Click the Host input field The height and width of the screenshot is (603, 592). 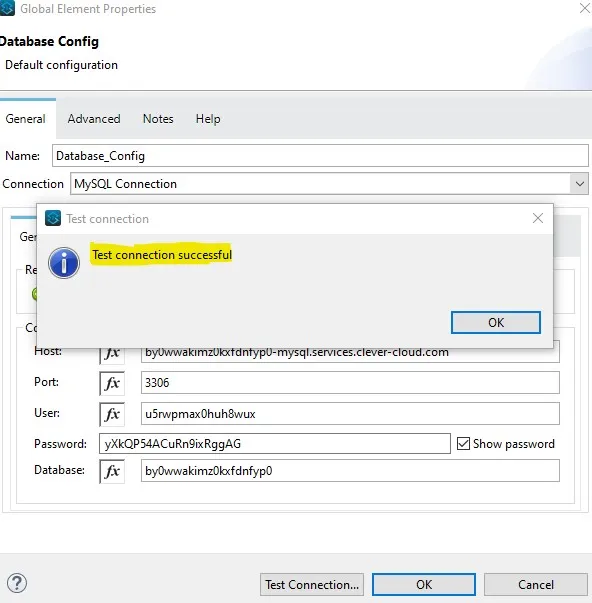click(350, 355)
